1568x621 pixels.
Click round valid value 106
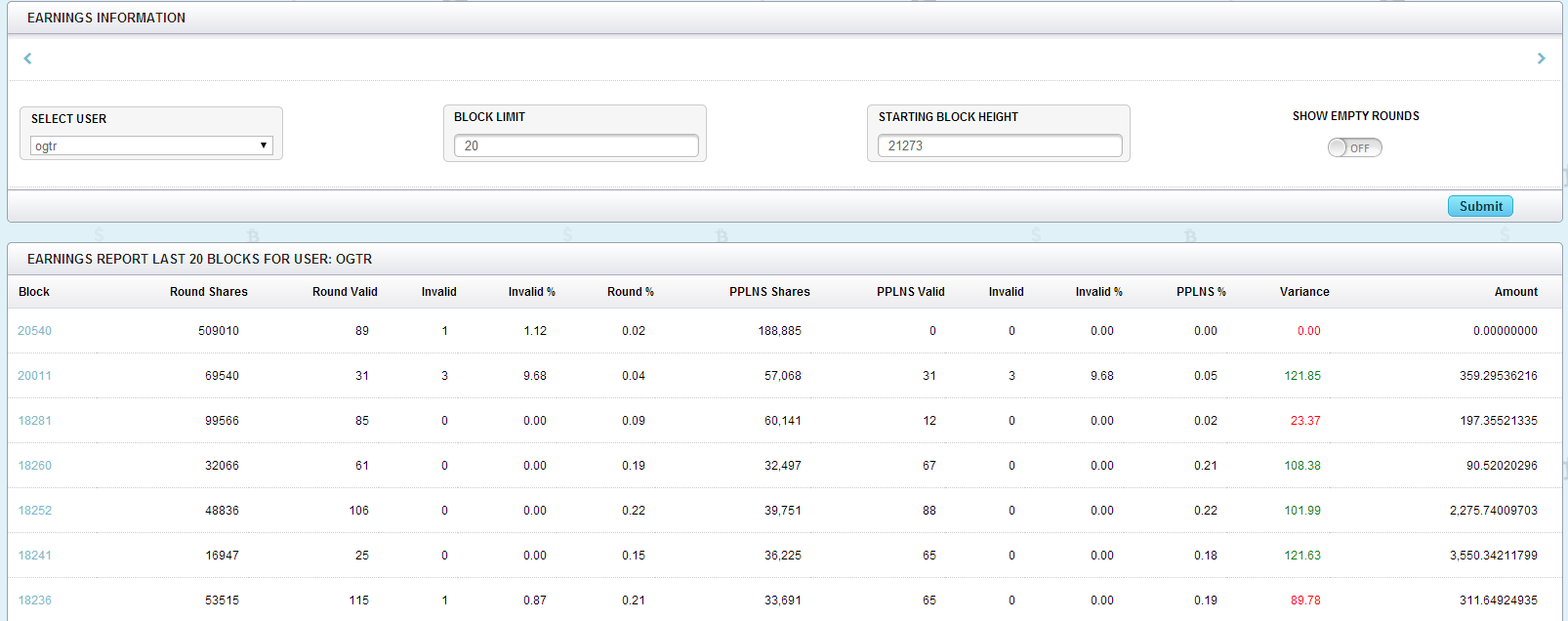point(359,511)
